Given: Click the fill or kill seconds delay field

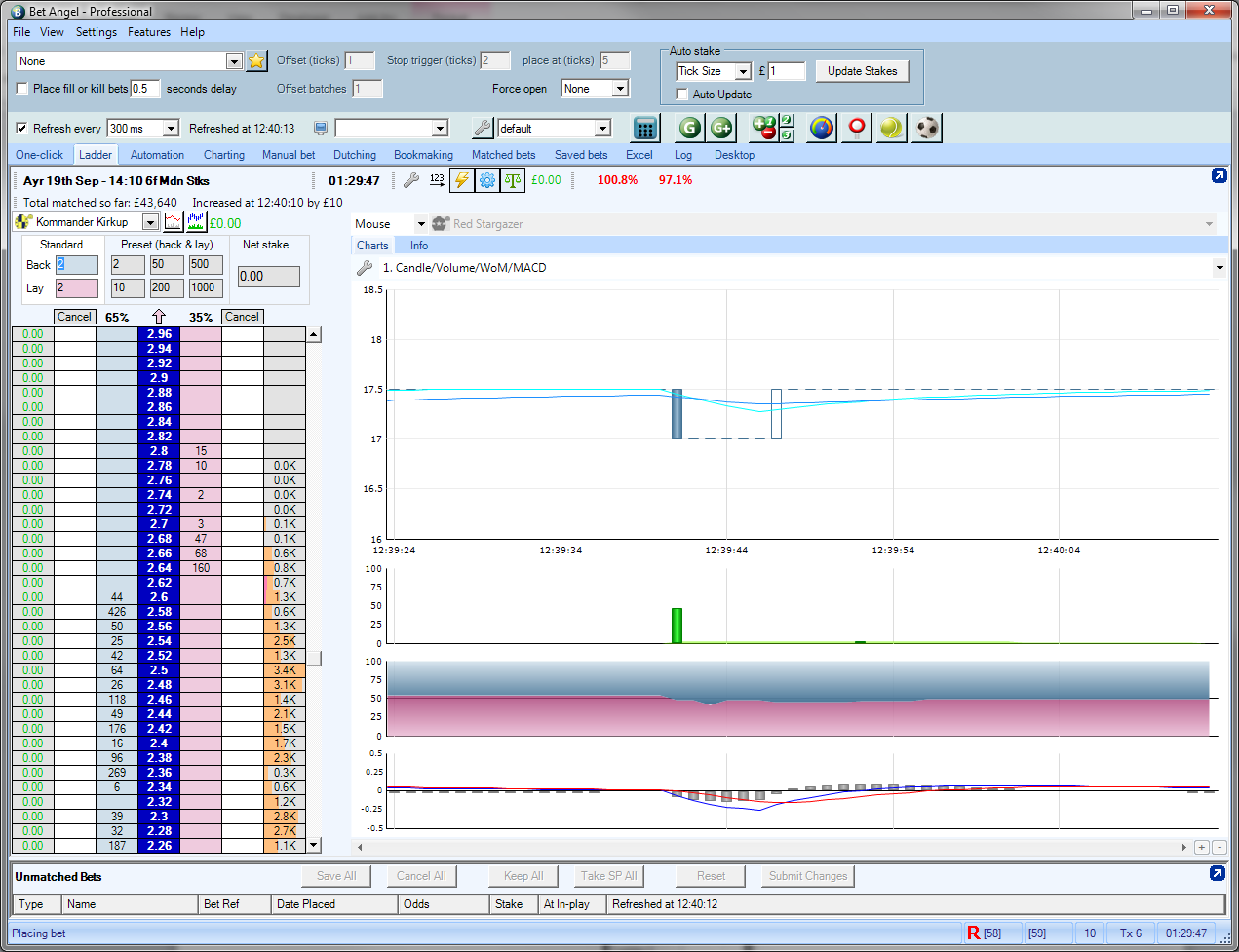Looking at the screenshot, I should tap(144, 89).
